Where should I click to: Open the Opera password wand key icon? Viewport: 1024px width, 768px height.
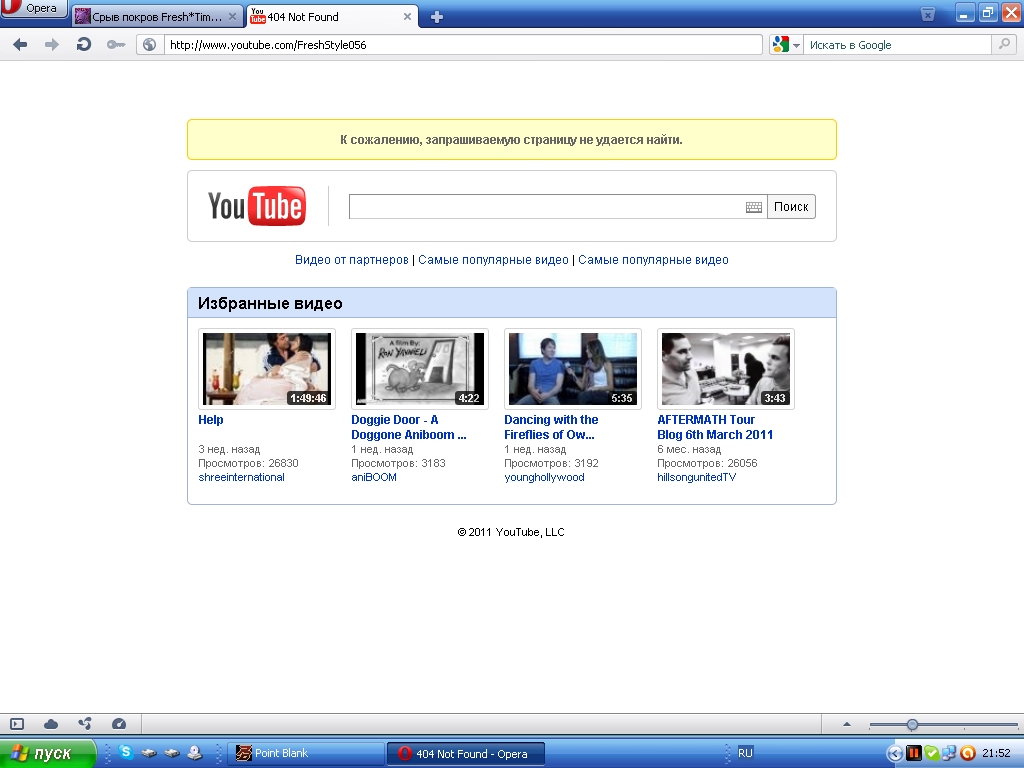coord(116,45)
